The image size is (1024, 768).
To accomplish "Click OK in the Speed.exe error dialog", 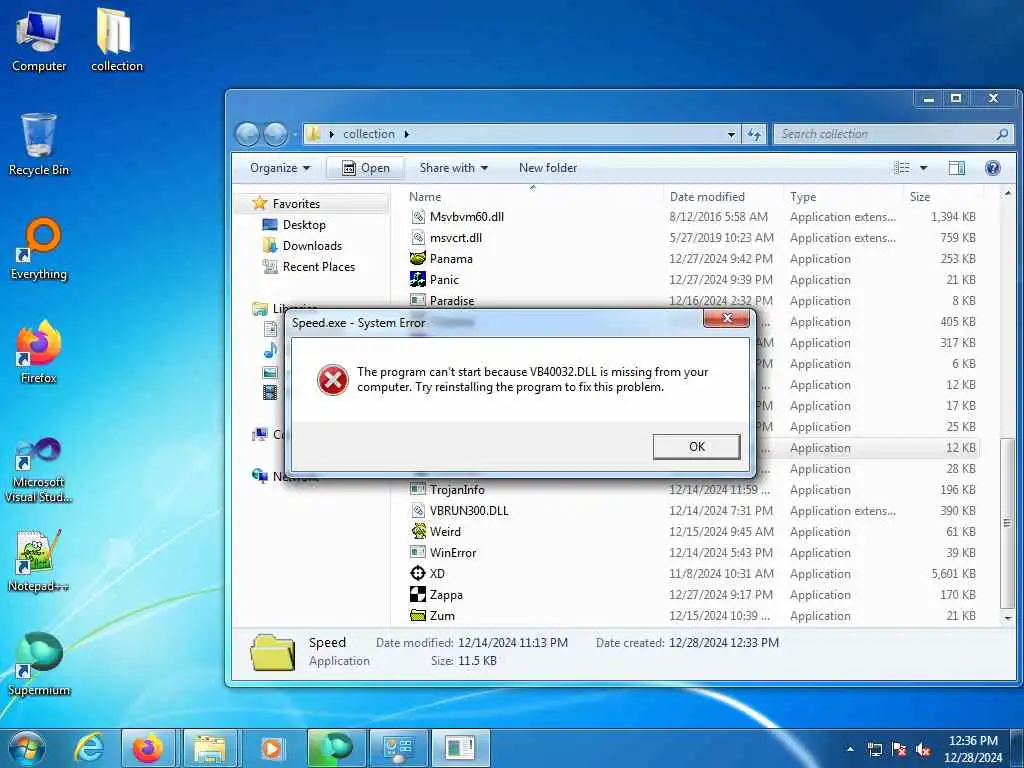I will pos(696,447).
